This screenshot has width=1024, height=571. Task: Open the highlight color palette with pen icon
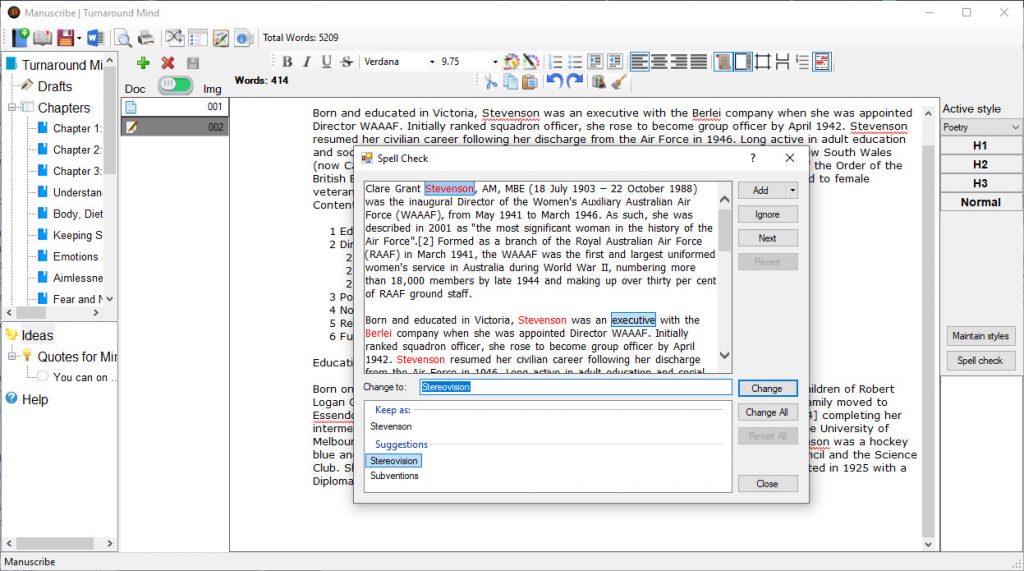point(531,61)
